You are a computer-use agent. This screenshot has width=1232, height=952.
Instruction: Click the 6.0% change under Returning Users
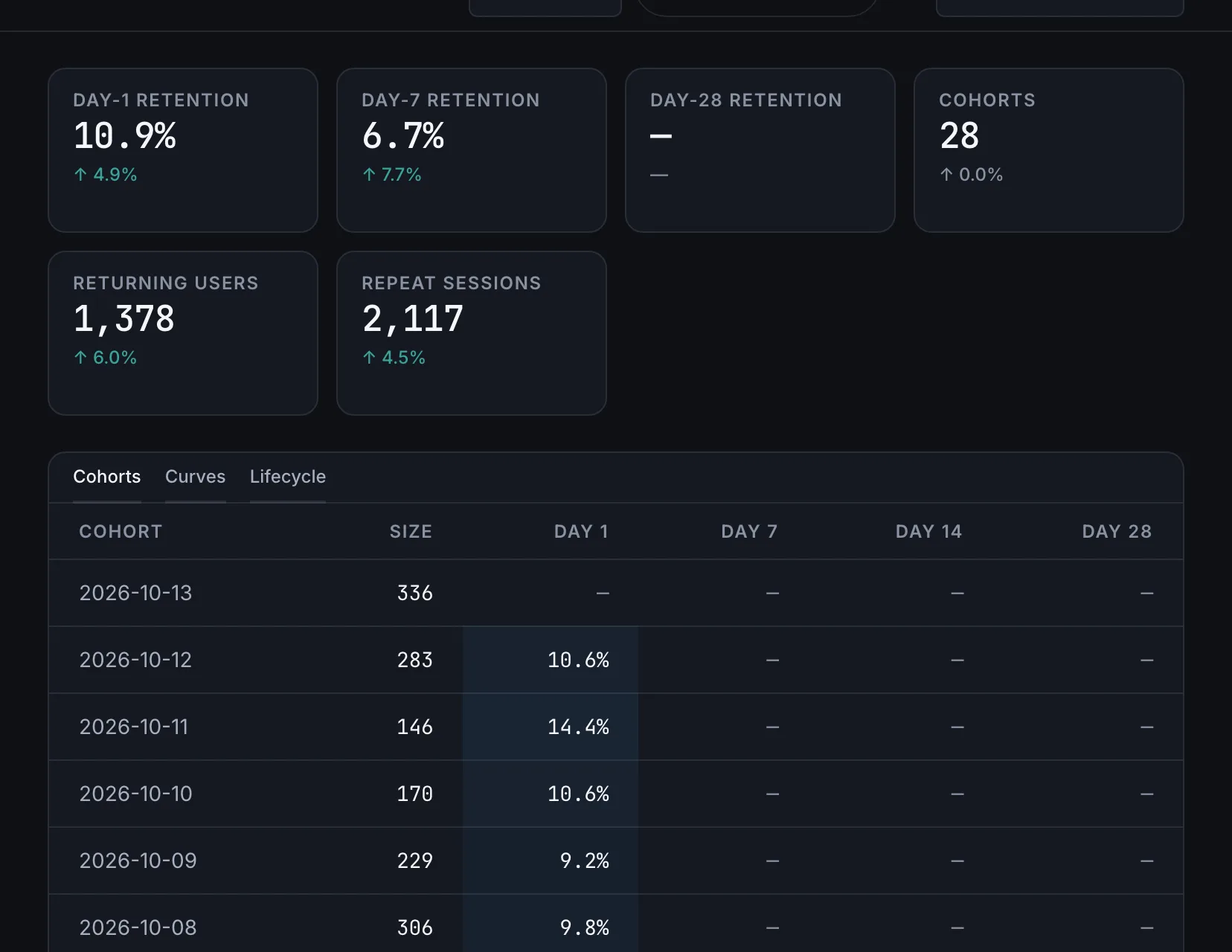pos(105,358)
